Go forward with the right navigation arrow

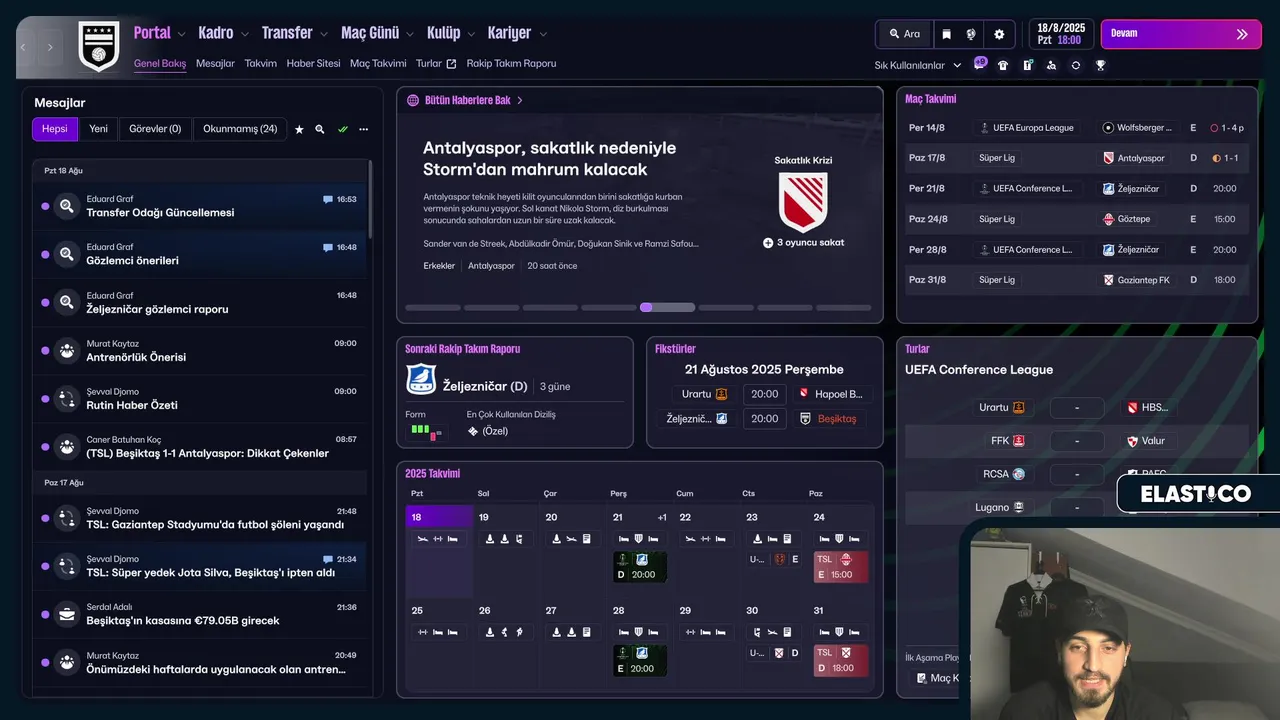coord(50,47)
